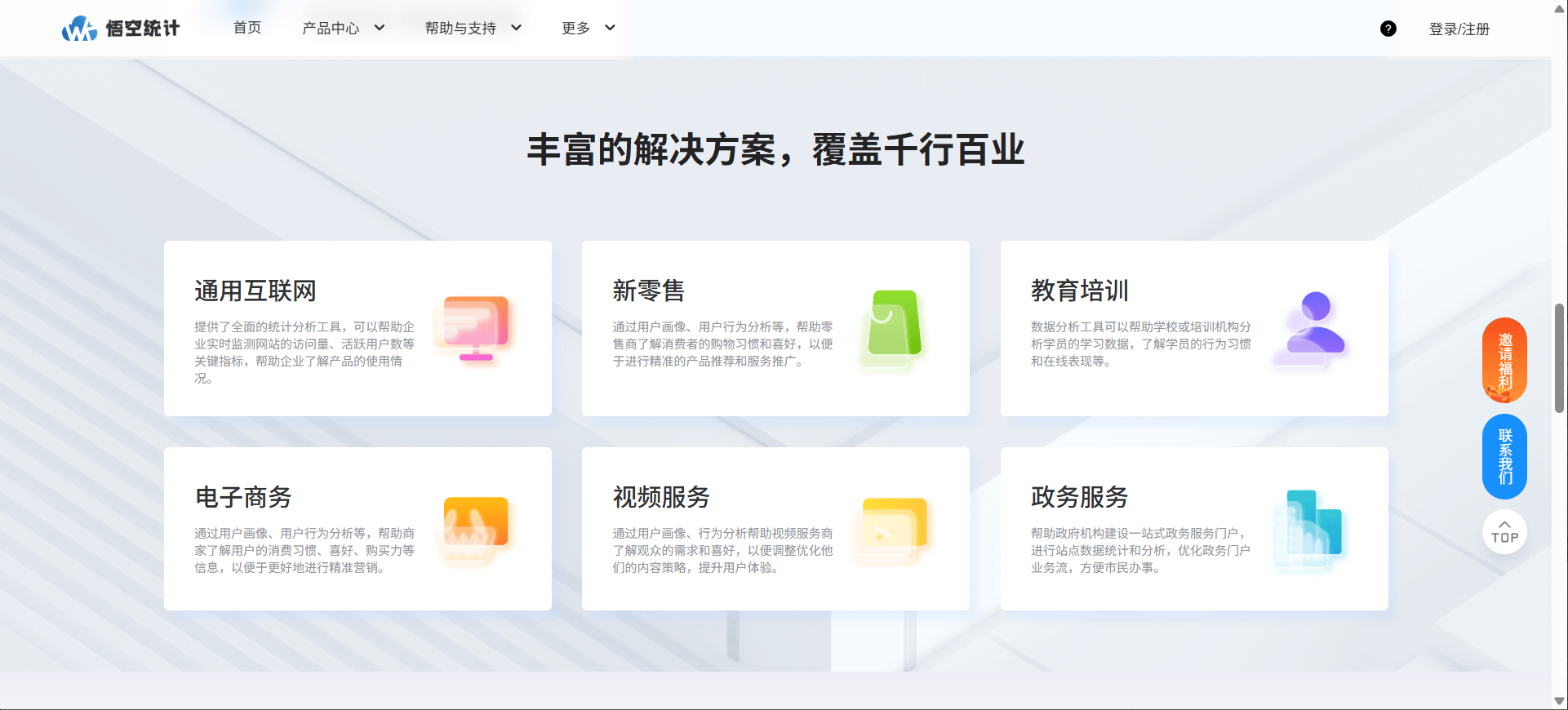Click the 电子商务 description text
The image size is (1568, 710).
304,550
